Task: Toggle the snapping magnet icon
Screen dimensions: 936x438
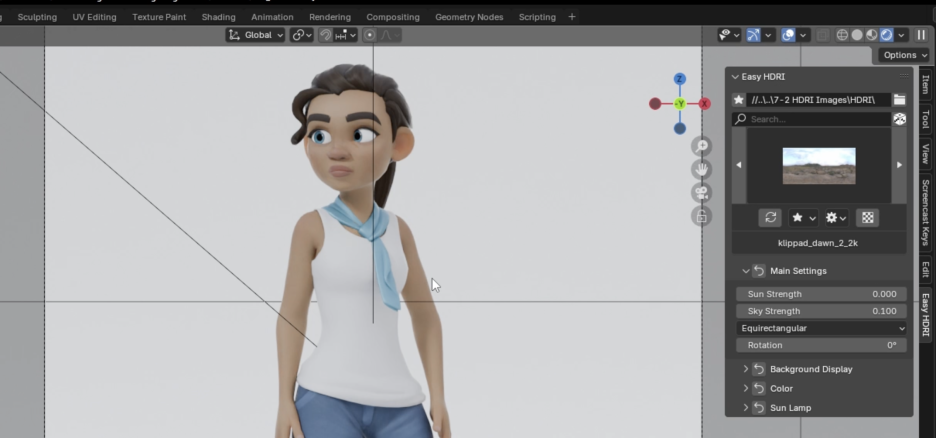Action: click(325, 35)
